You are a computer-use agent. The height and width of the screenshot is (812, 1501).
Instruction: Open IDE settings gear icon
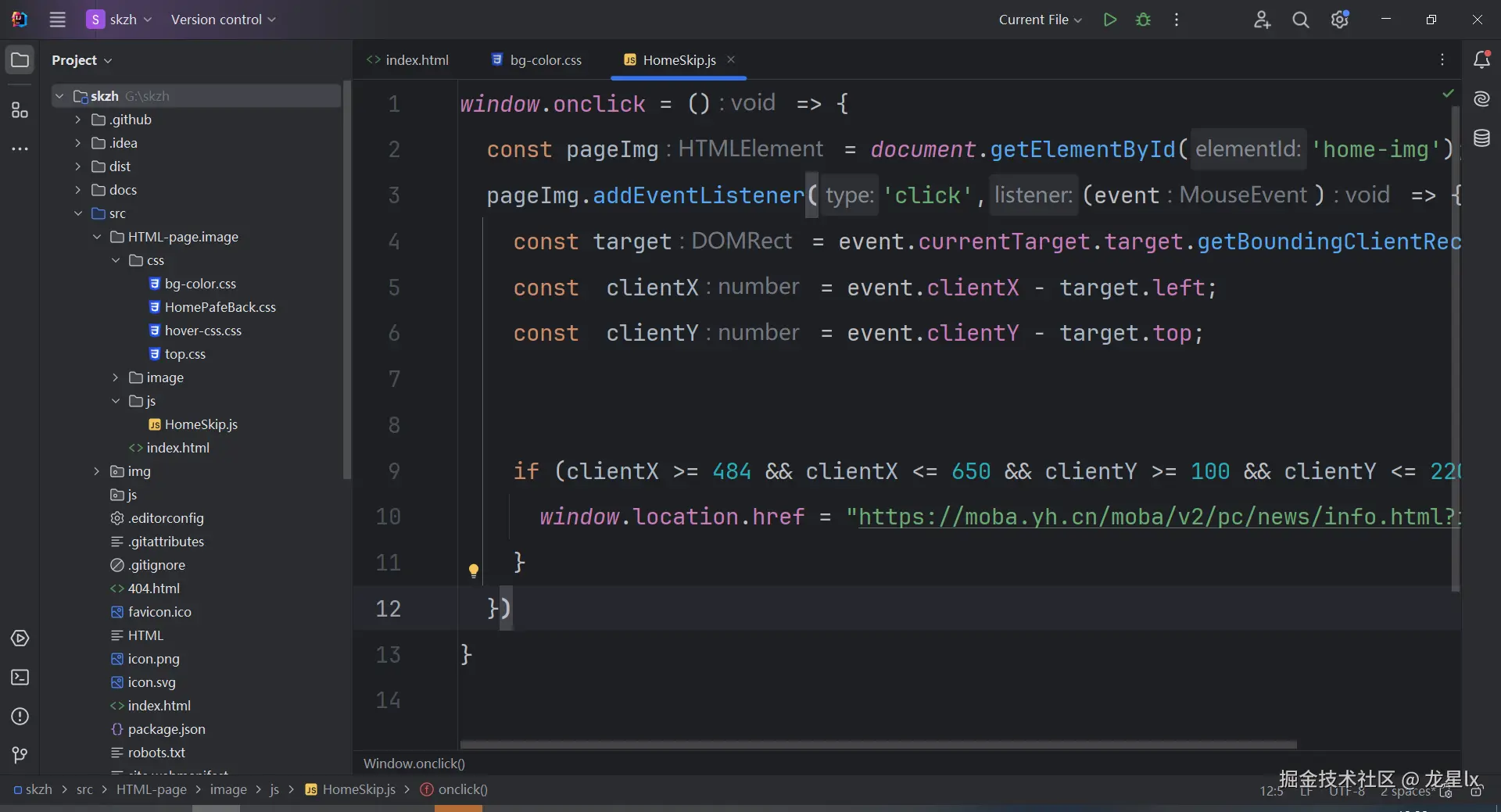coord(1339,20)
